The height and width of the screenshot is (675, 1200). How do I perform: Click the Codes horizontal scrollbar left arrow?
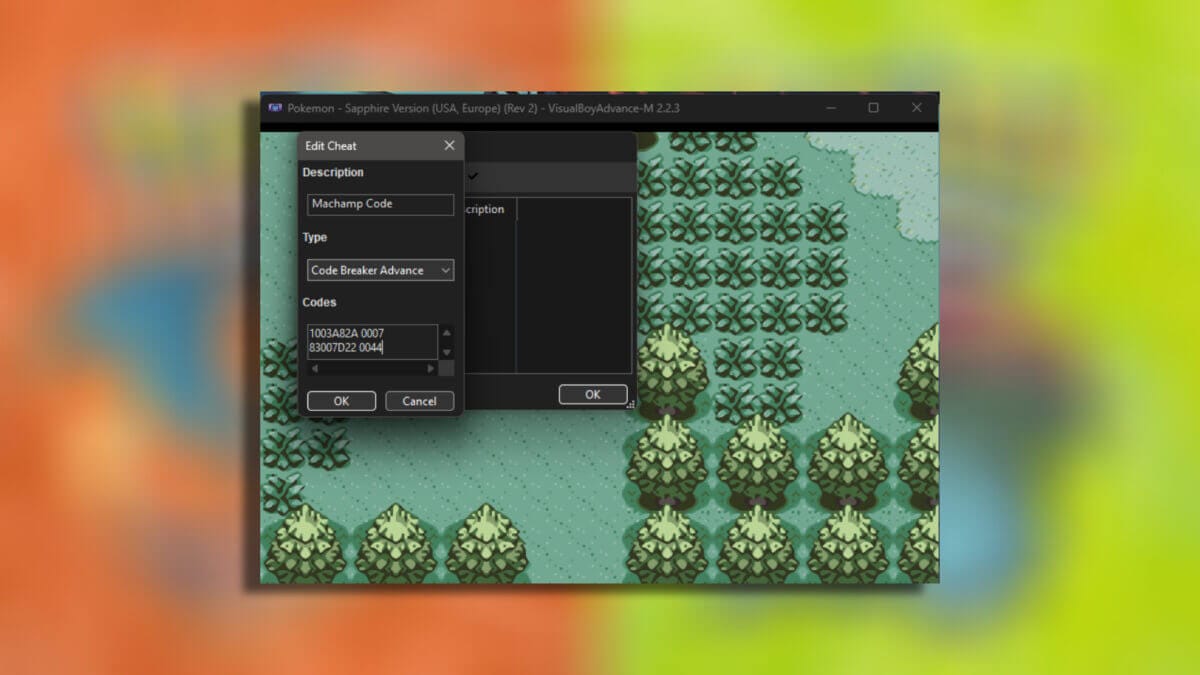pyautogui.click(x=315, y=368)
